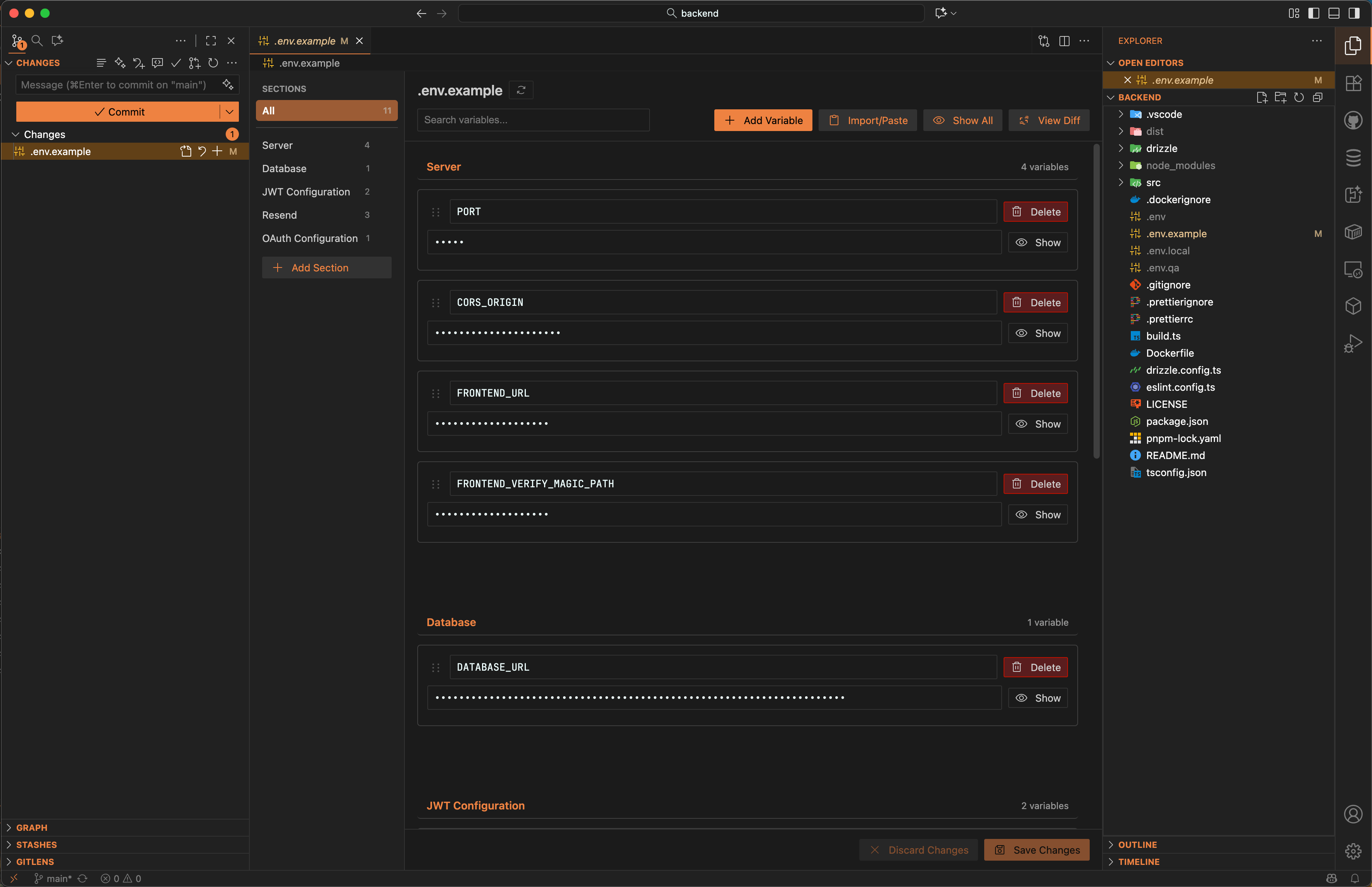
Task: Generate commit message with the sparkle icon
Action: point(228,85)
